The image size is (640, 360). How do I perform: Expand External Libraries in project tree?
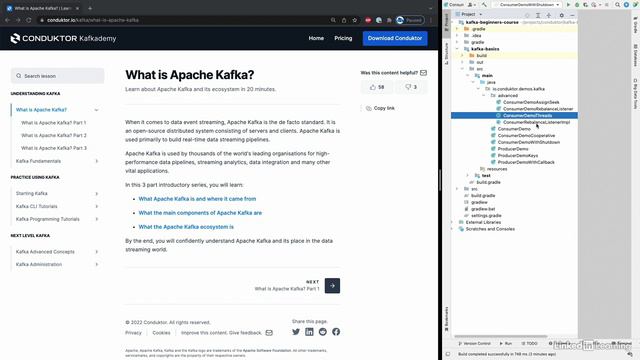(452, 222)
